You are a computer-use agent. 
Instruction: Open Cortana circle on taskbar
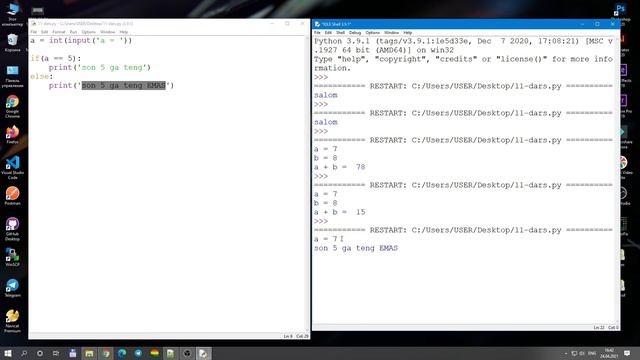(x=40, y=353)
